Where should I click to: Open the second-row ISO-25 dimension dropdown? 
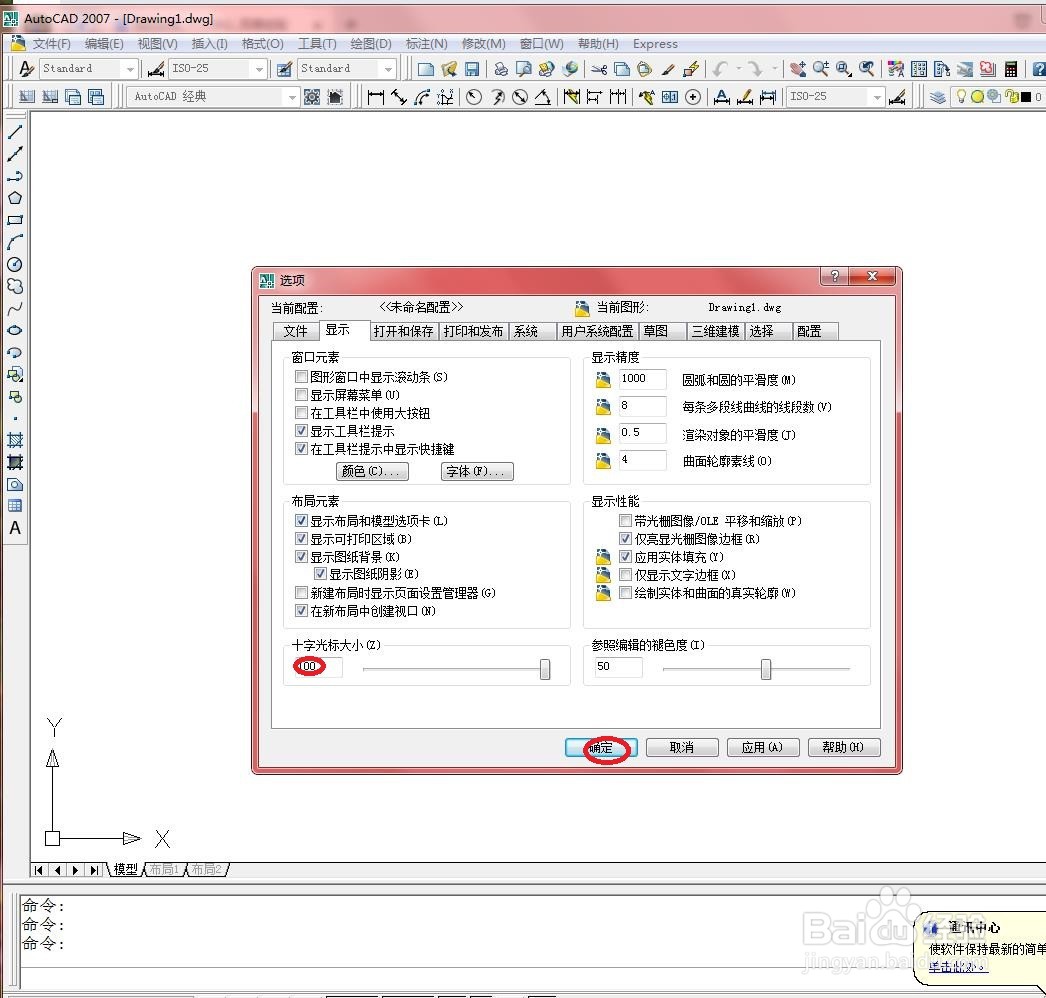coord(877,97)
